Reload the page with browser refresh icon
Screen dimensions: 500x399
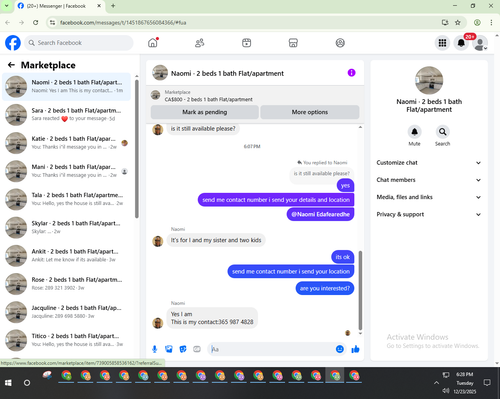[36, 23]
